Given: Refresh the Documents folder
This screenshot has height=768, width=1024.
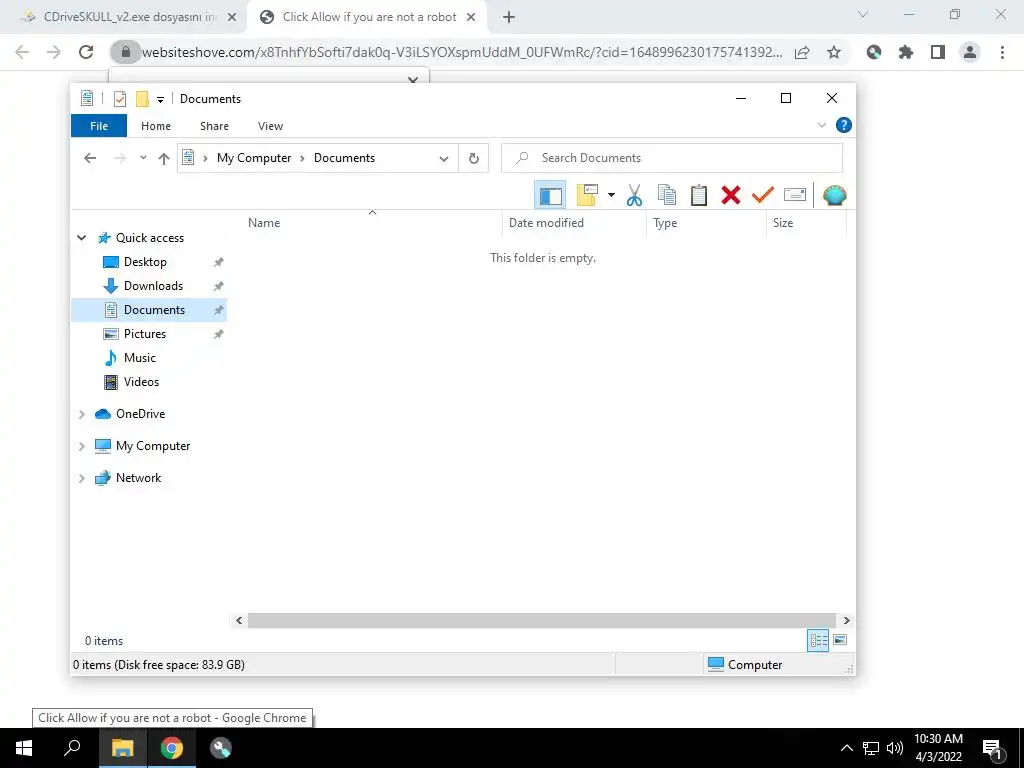Looking at the screenshot, I should coord(473,158).
